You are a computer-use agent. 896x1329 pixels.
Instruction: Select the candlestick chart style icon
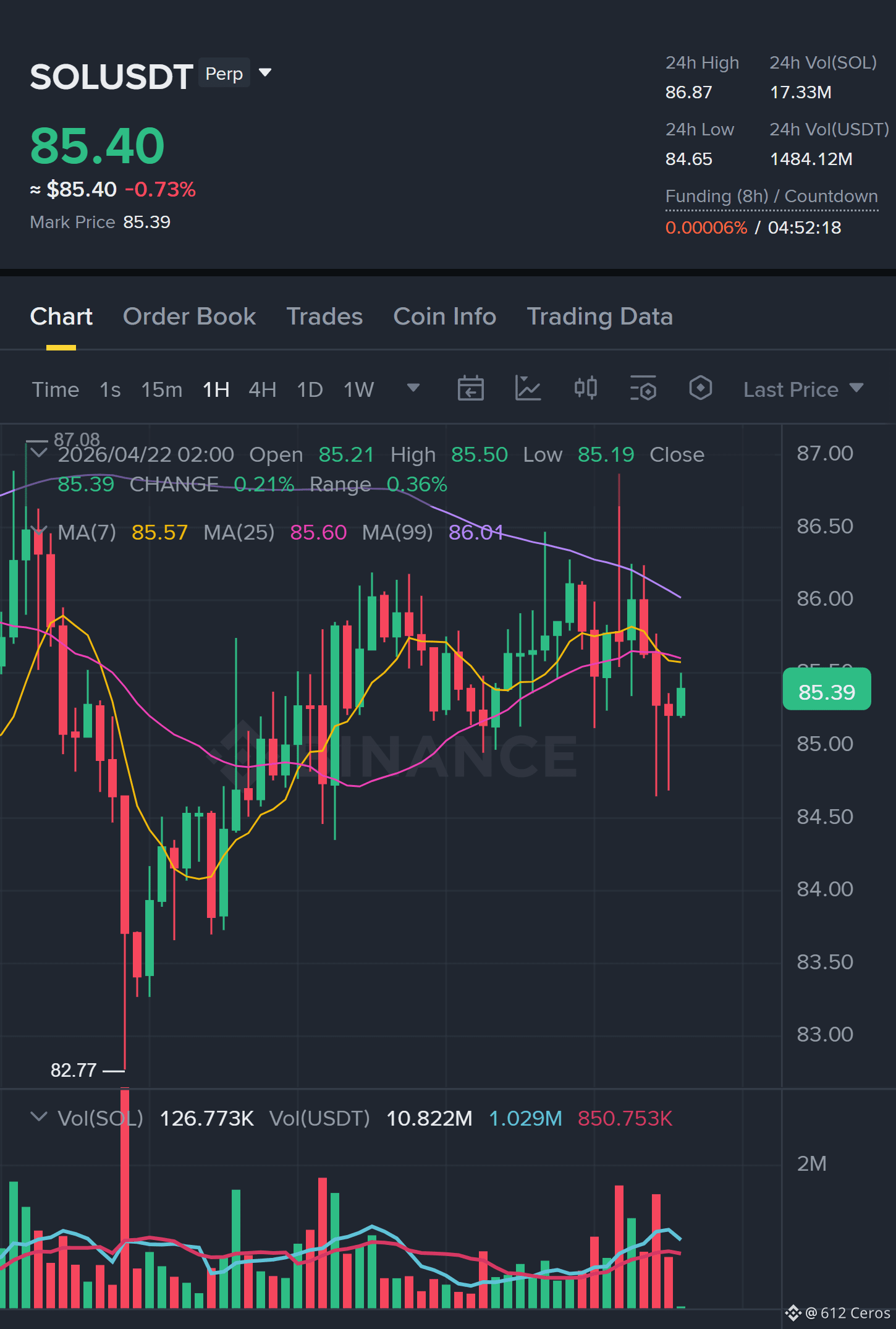click(585, 388)
